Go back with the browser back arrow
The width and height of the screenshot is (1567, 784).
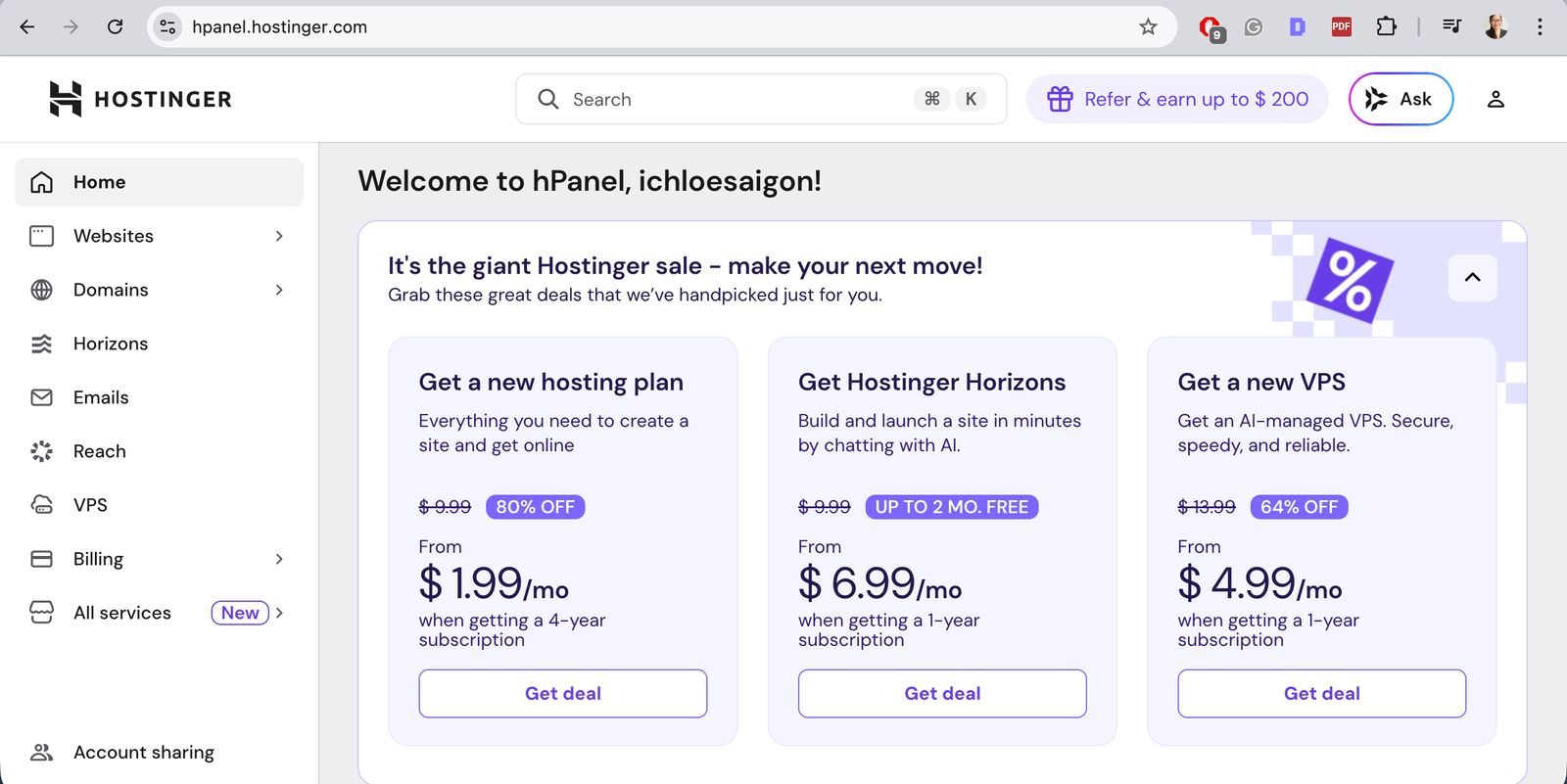[x=27, y=27]
